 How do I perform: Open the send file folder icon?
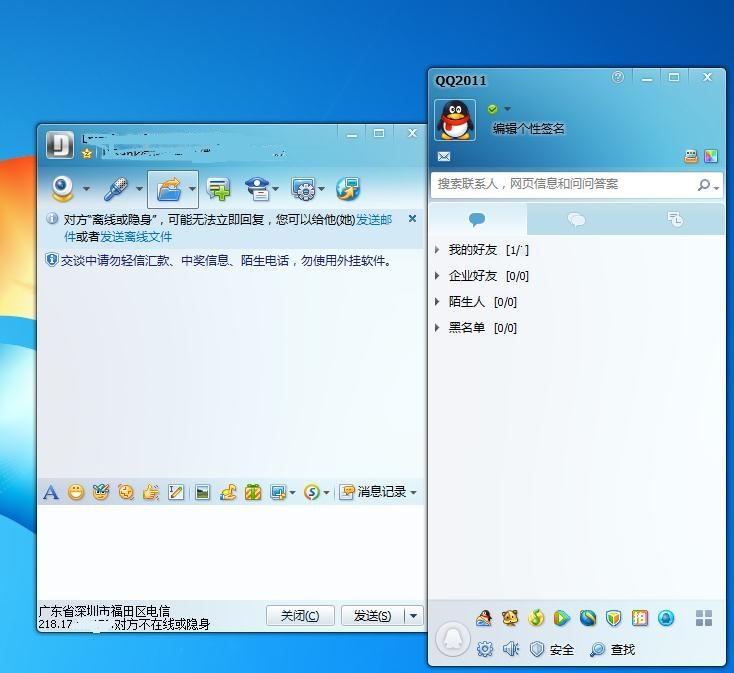(169, 189)
